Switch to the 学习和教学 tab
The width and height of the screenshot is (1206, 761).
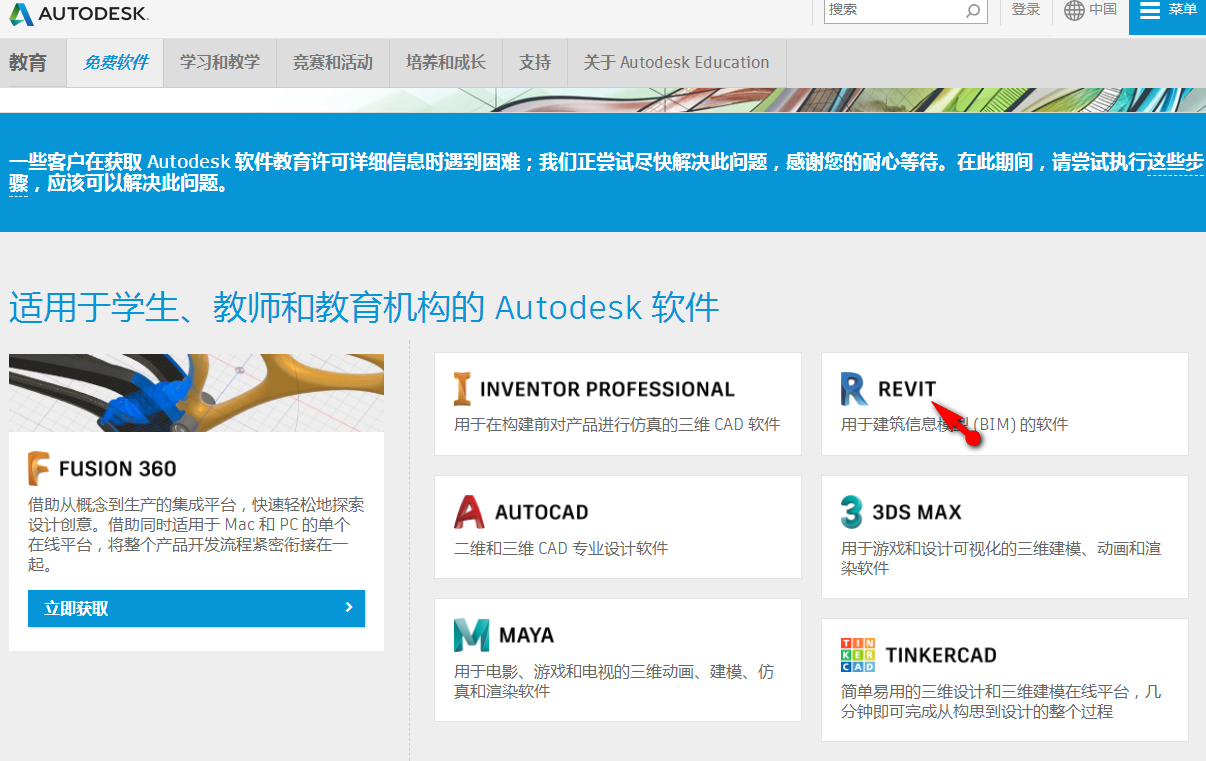[x=220, y=63]
